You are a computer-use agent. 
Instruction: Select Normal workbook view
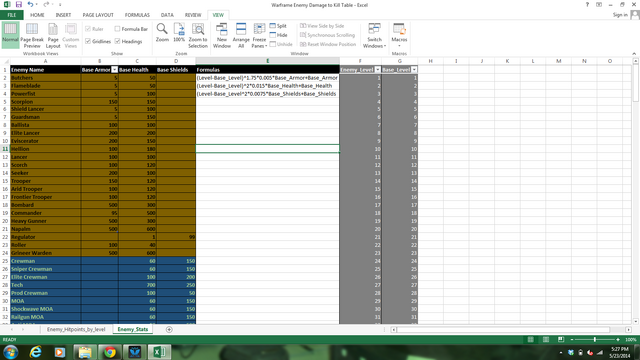tap(10, 35)
